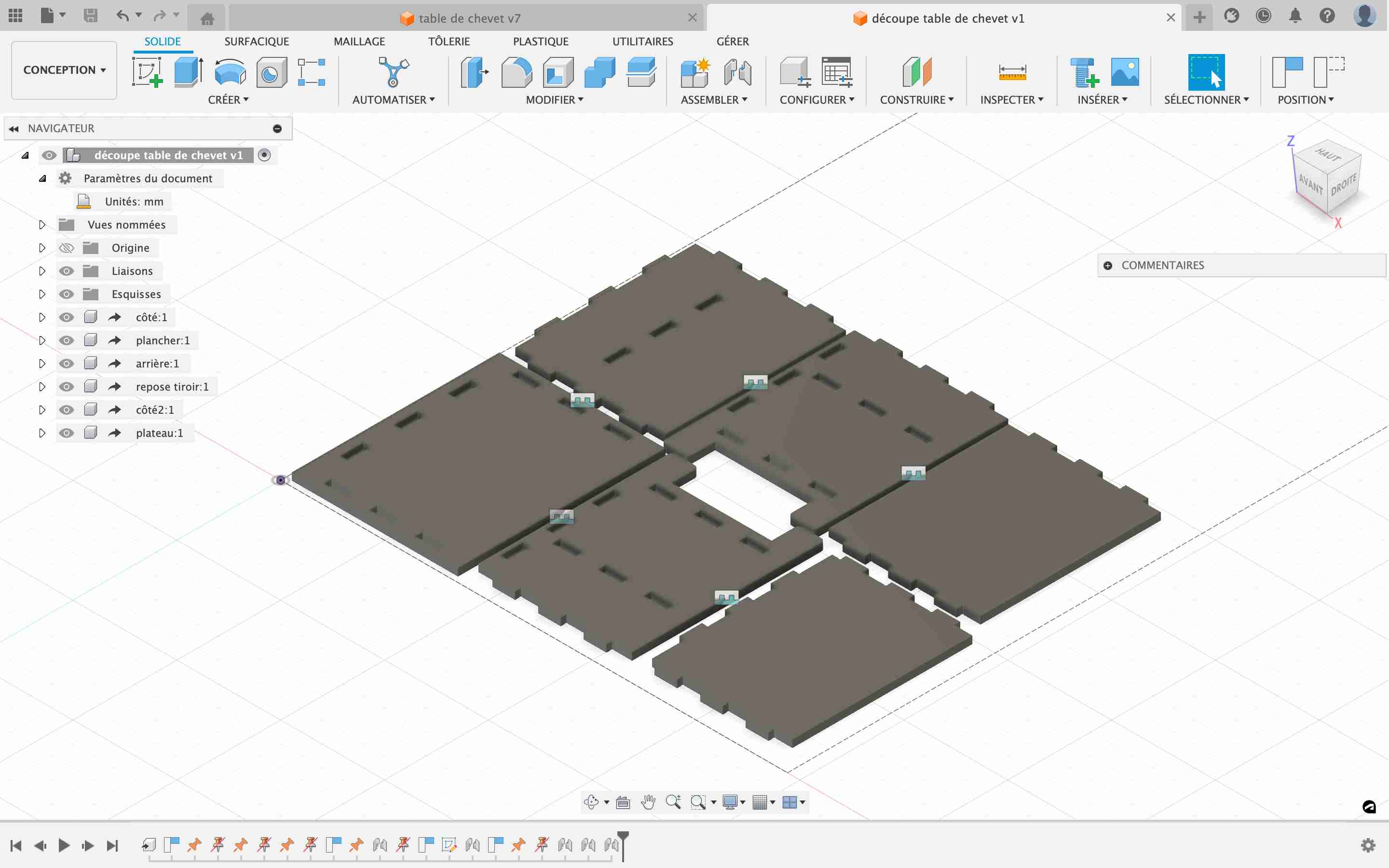Click the Look At icon in navigation bar
The width and height of the screenshot is (1389, 868).
coord(623,802)
